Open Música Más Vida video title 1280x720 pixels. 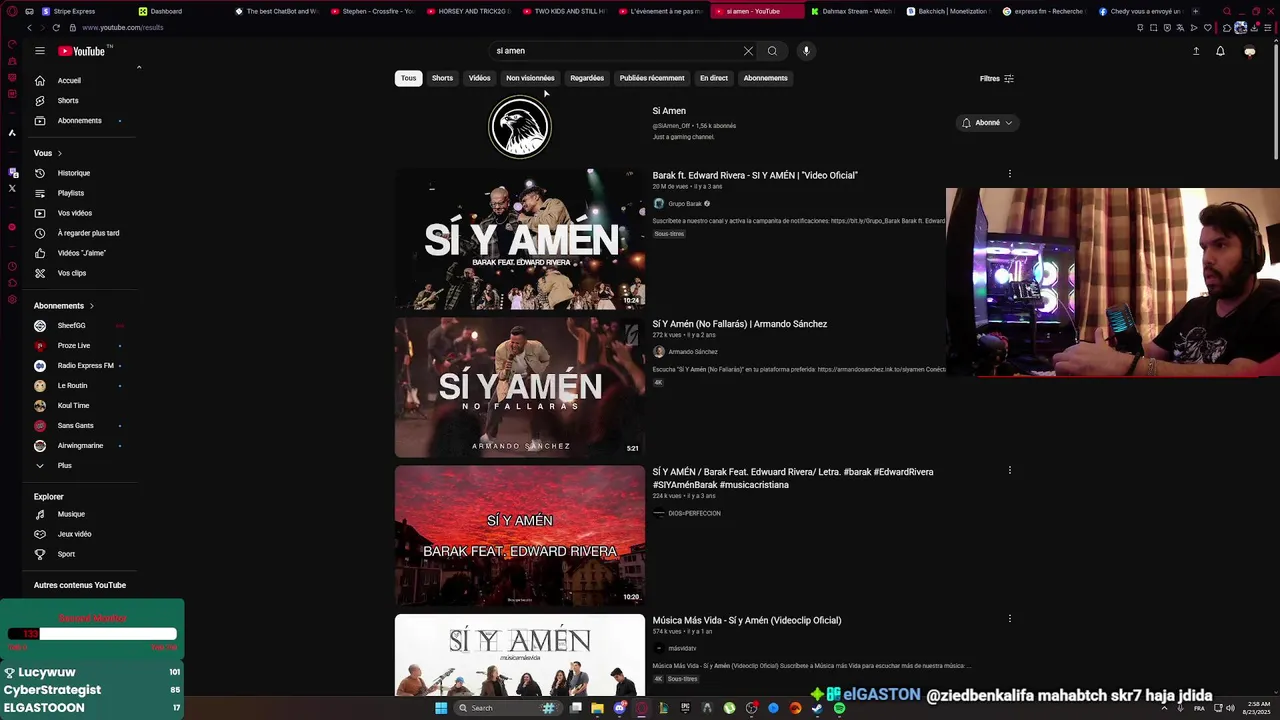[747, 620]
